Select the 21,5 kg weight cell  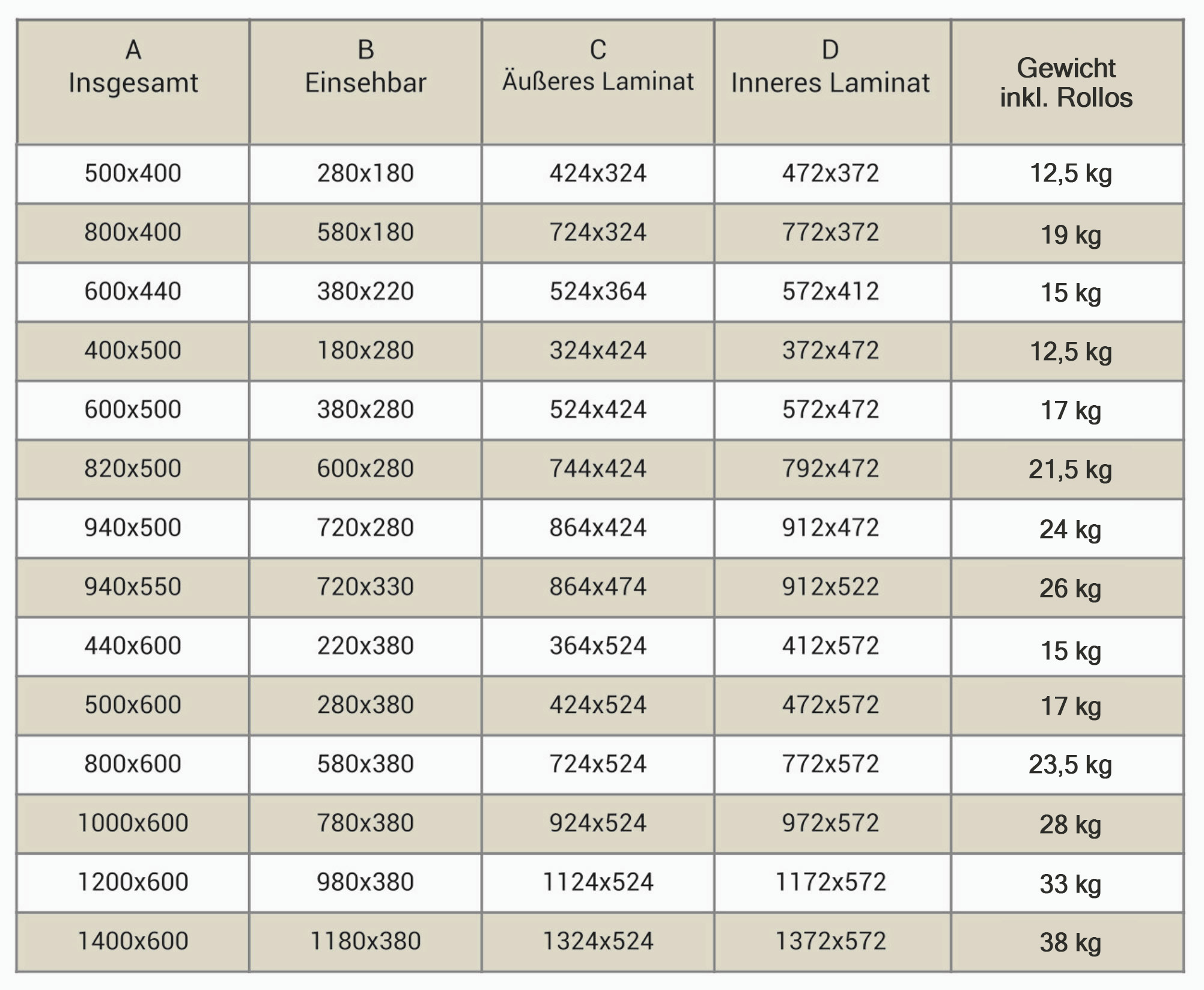coord(1067,469)
